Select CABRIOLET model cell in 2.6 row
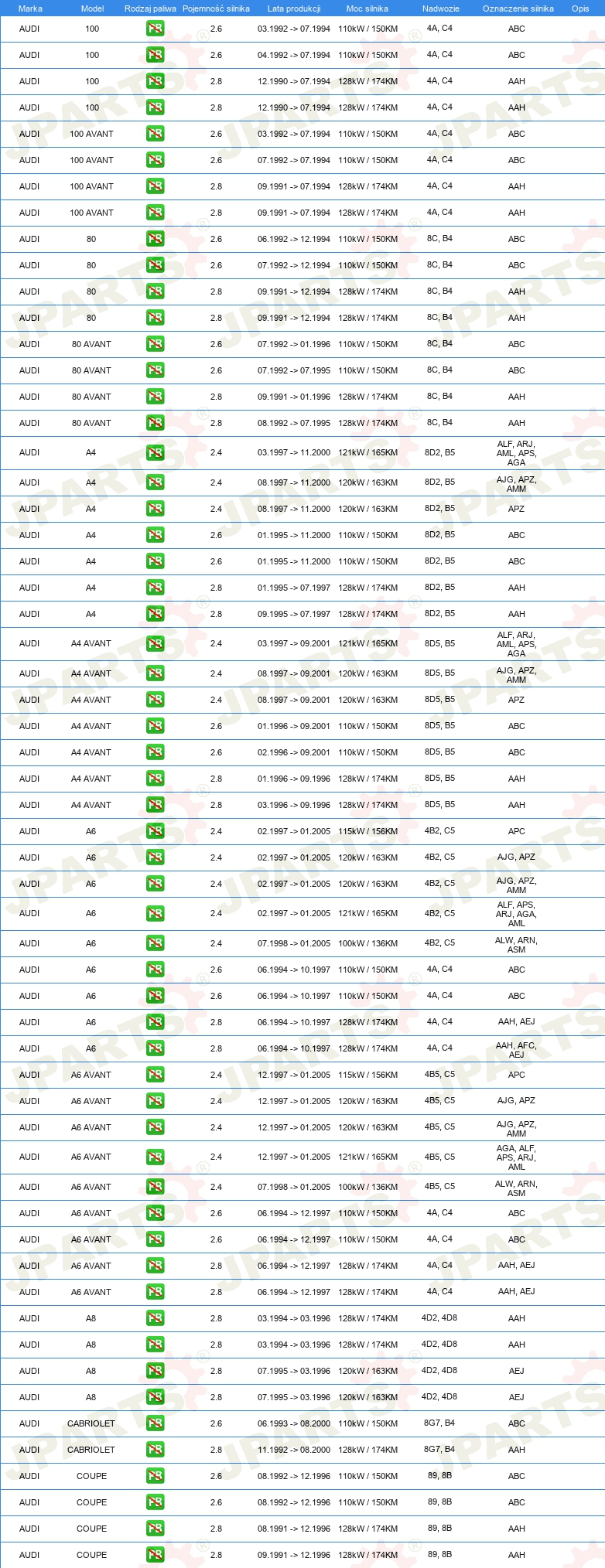605x1568 pixels. pos(91,1423)
